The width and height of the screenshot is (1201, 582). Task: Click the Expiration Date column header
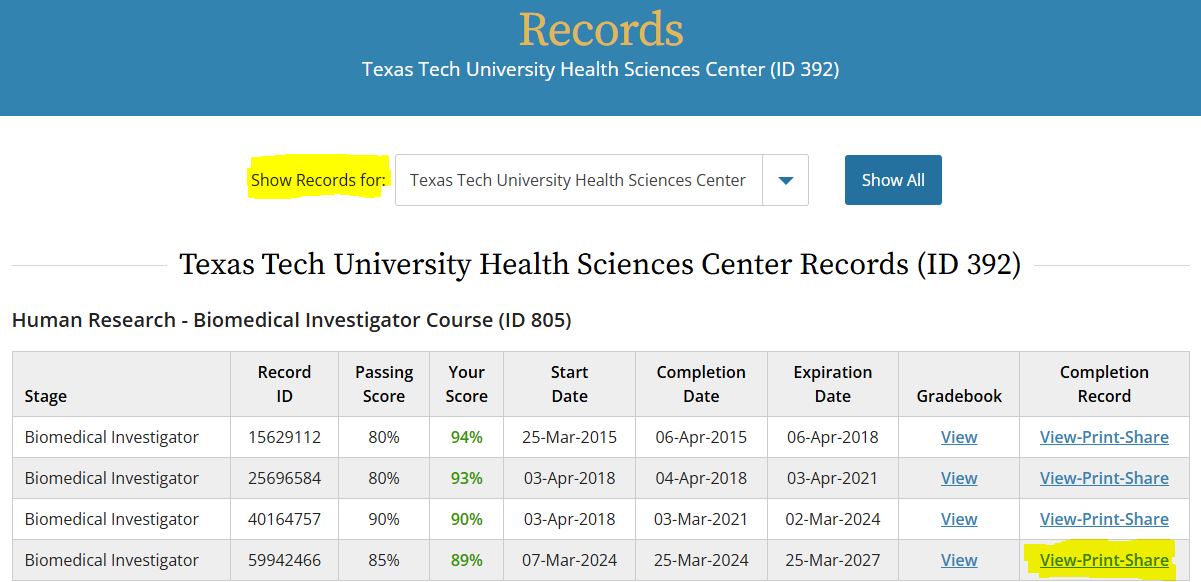click(833, 384)
